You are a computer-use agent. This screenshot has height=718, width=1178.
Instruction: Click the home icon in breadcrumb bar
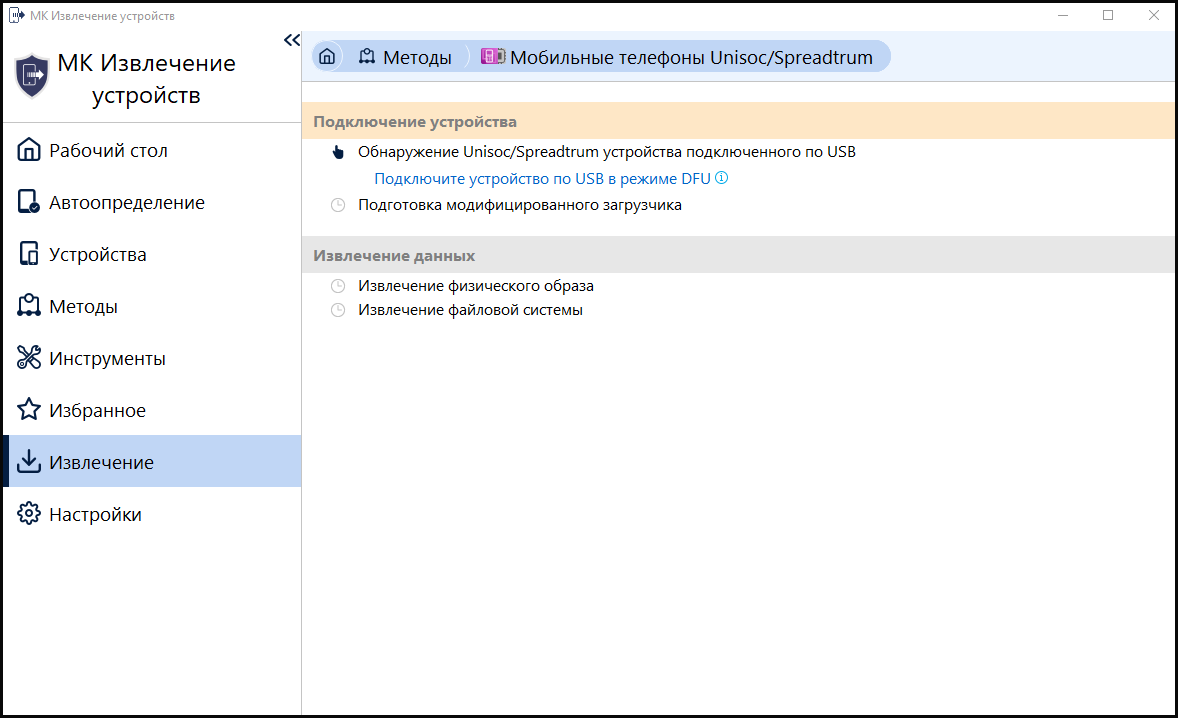[326, 57]
